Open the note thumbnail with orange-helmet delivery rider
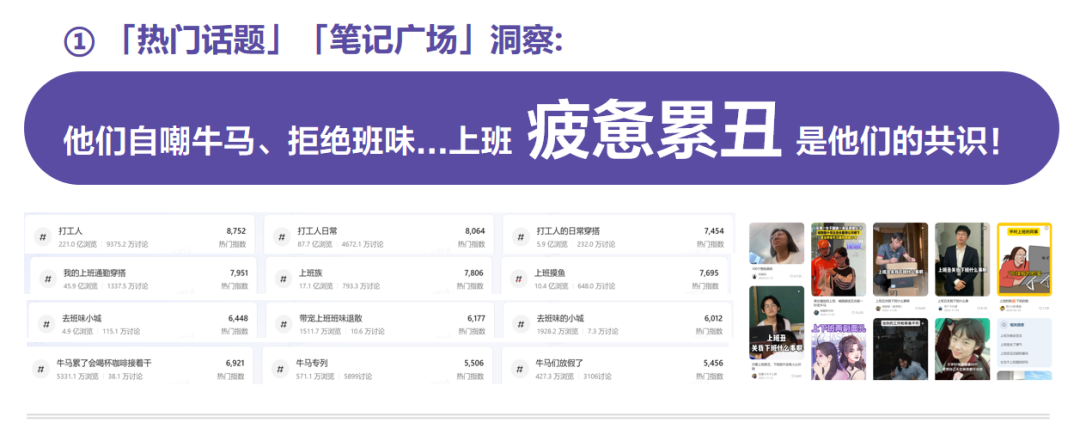1080x441 pixels. pos(838,259)
